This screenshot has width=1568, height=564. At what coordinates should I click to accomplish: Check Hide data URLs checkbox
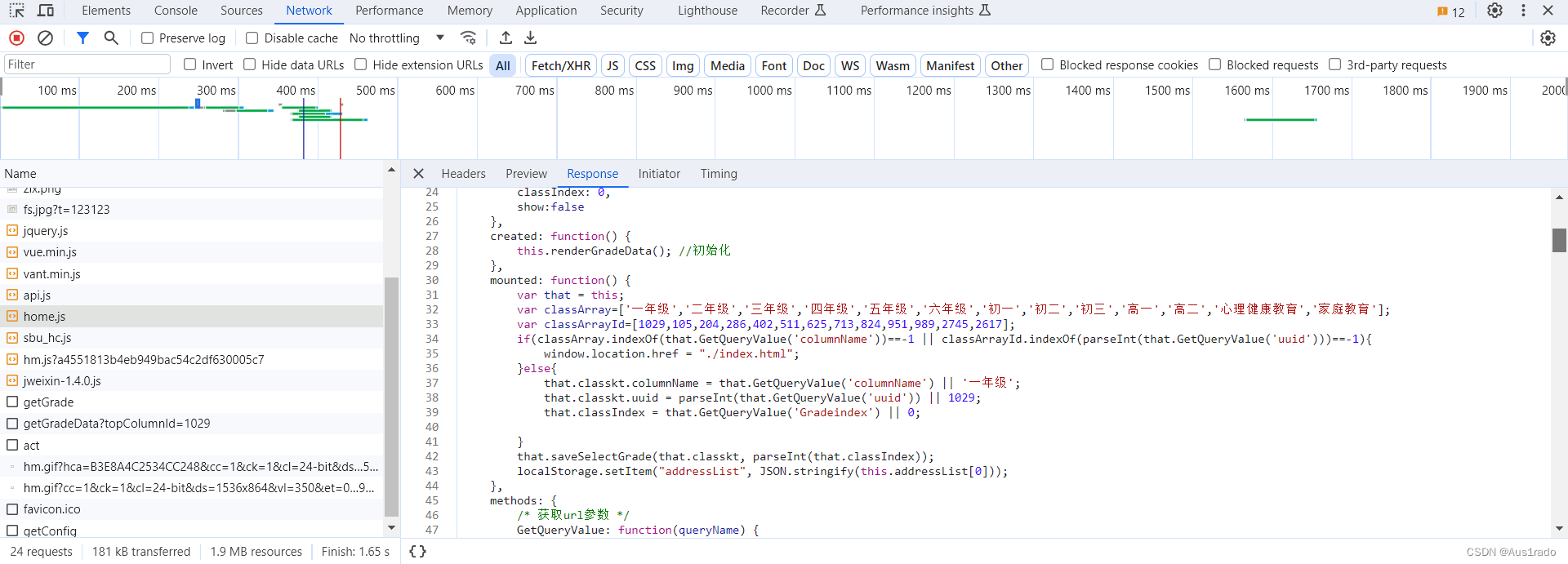click(x=250, y=64)
